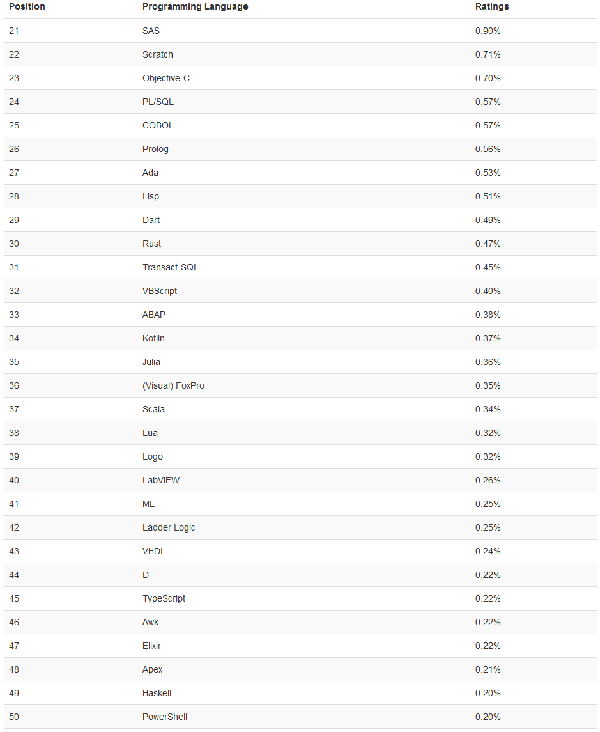Viewport: 600px width, 732px height.
Task: Click the Position column header
Action: (26, 7)
